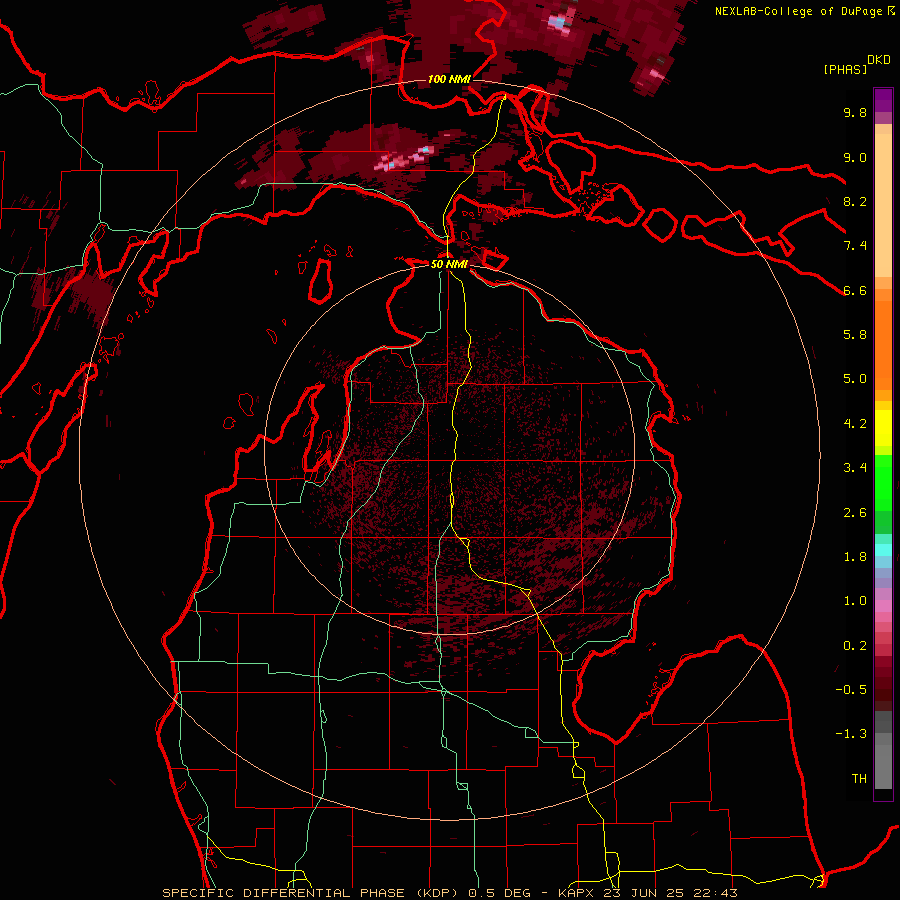Click the [PHAS] legend unit label
This screenshot has height=900, width=900.
tap(845, 69)
